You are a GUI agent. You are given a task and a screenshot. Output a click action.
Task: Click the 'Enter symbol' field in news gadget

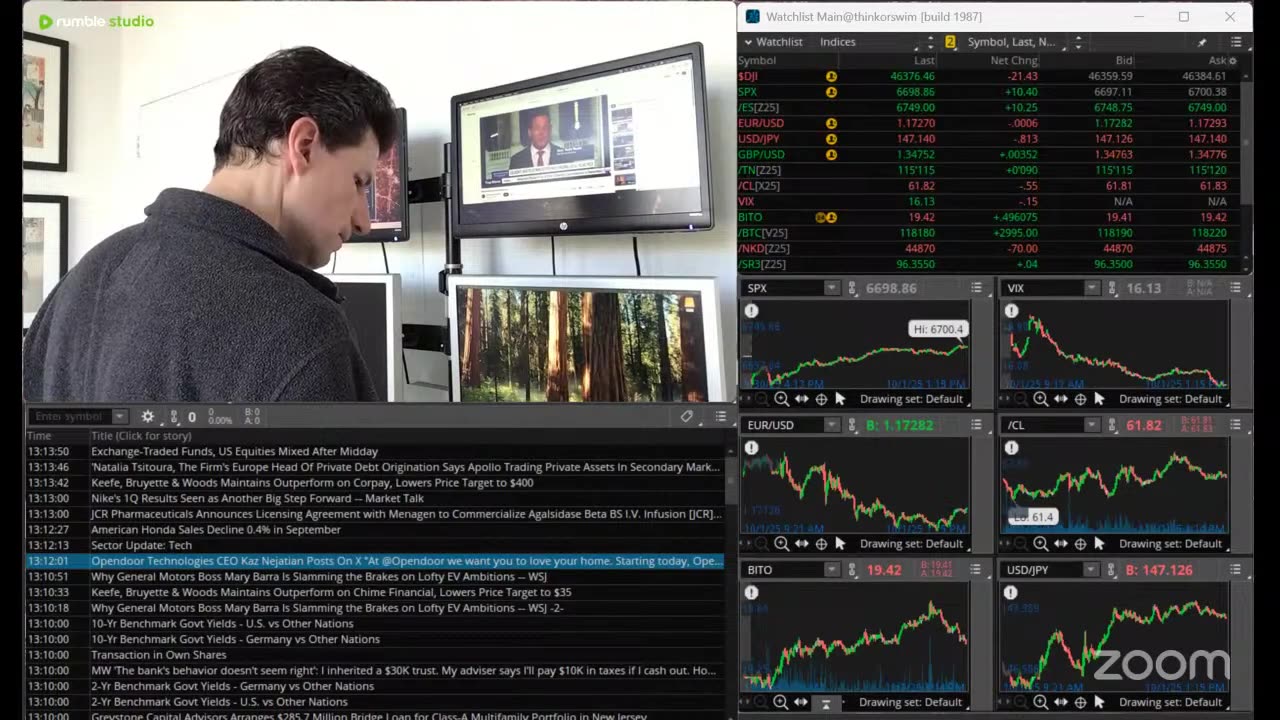(x=69, y=417)
